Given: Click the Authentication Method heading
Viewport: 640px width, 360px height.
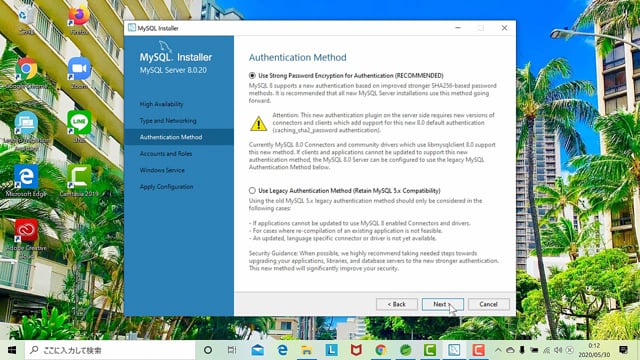Looking at the screenshot, I should pyautogui.click(x=298, y=57).
